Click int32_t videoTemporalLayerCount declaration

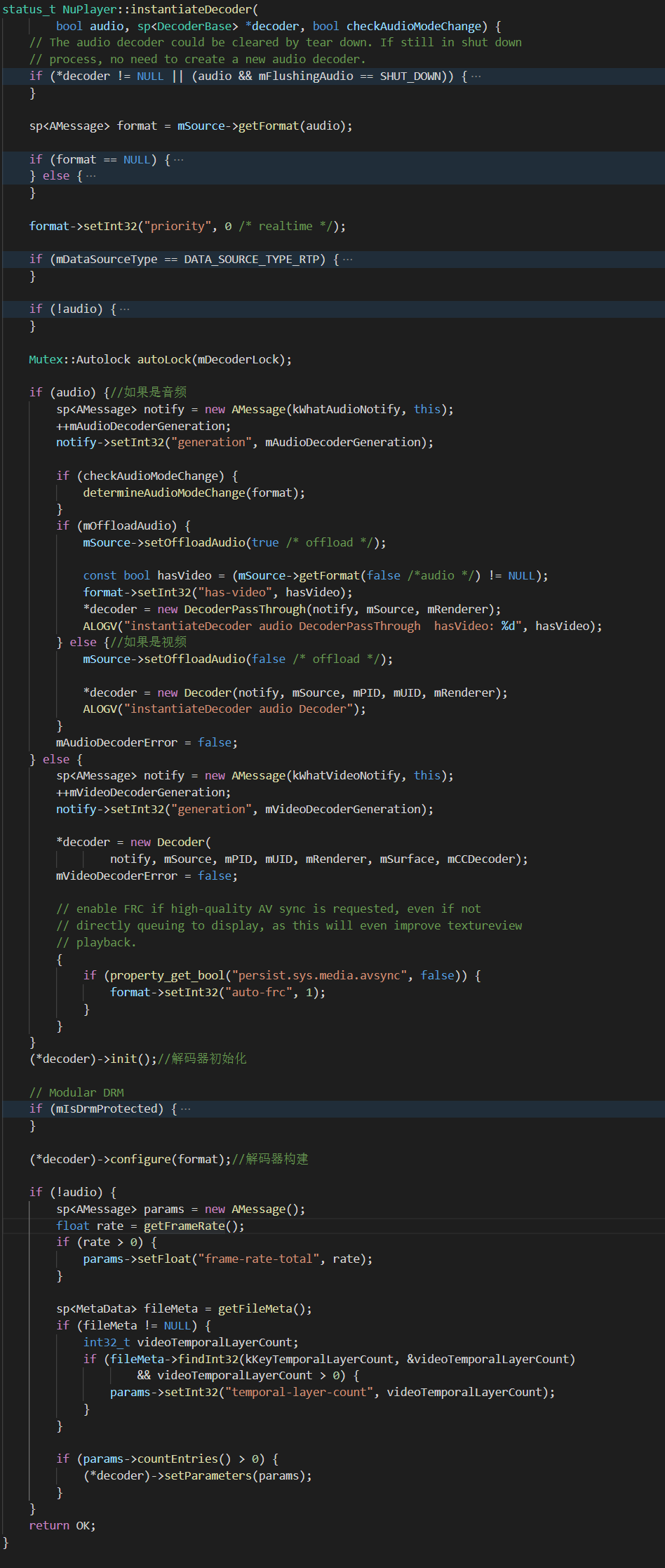191,1342
